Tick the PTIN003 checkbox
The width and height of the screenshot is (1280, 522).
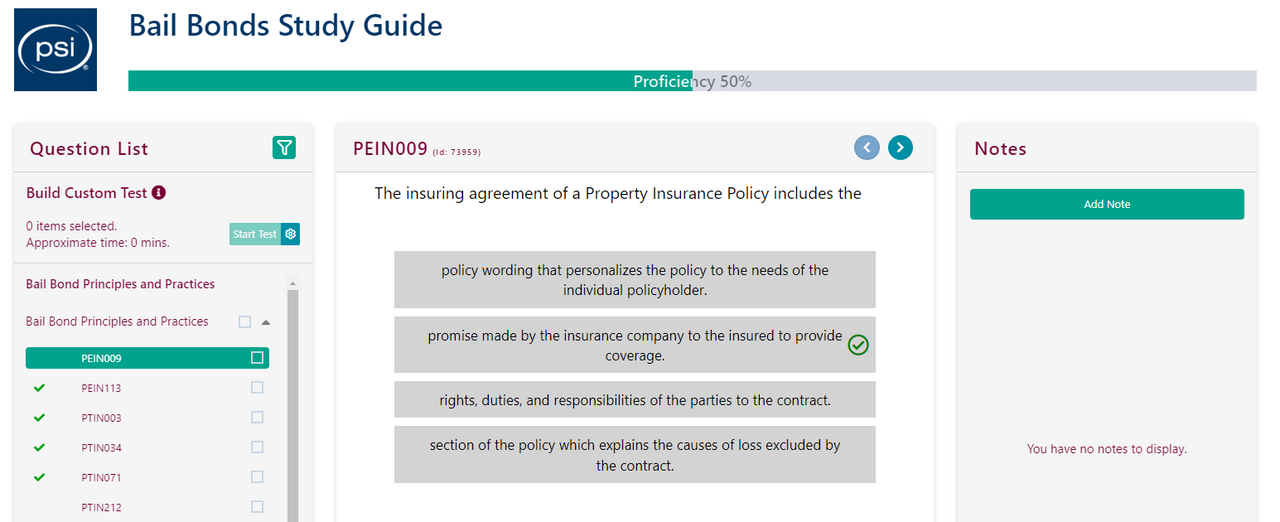pos(257,418)
